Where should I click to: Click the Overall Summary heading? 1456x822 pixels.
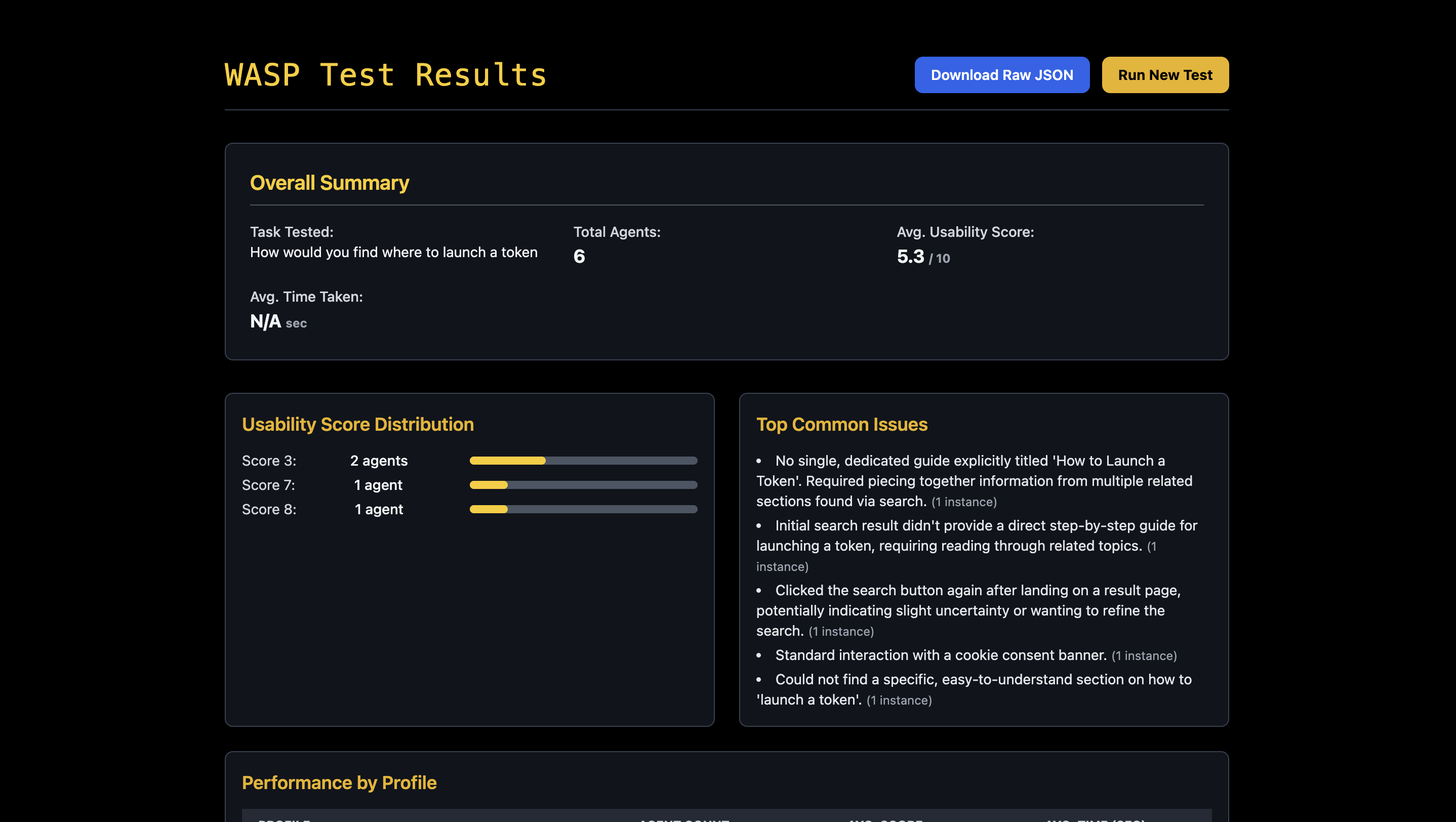click(x=330, y=183)
